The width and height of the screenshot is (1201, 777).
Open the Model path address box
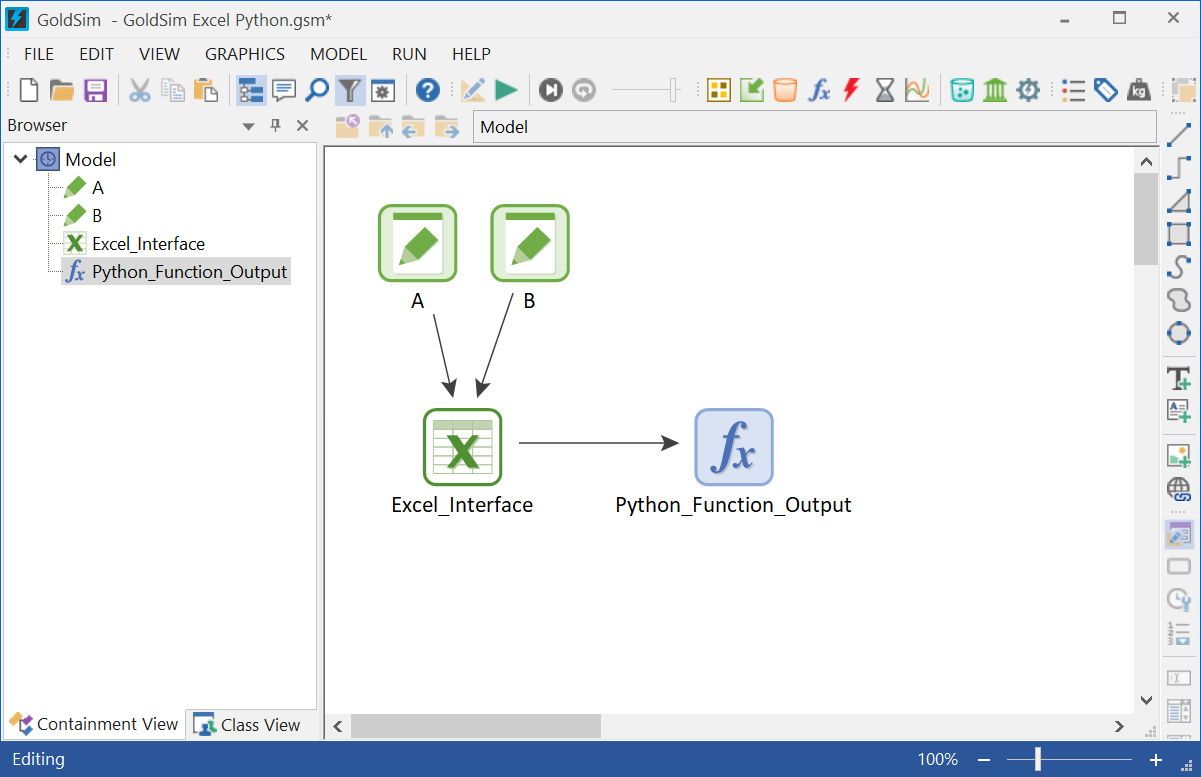pyautogui.click(x=814, y=127)
